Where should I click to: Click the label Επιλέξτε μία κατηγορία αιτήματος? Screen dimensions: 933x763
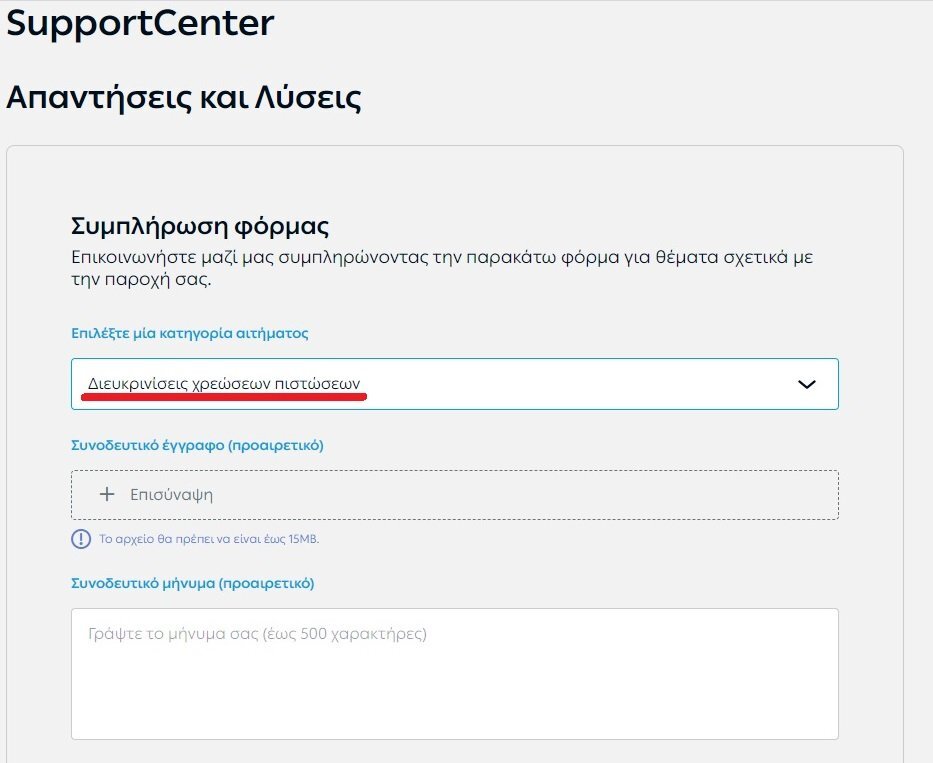pos(190,333)
